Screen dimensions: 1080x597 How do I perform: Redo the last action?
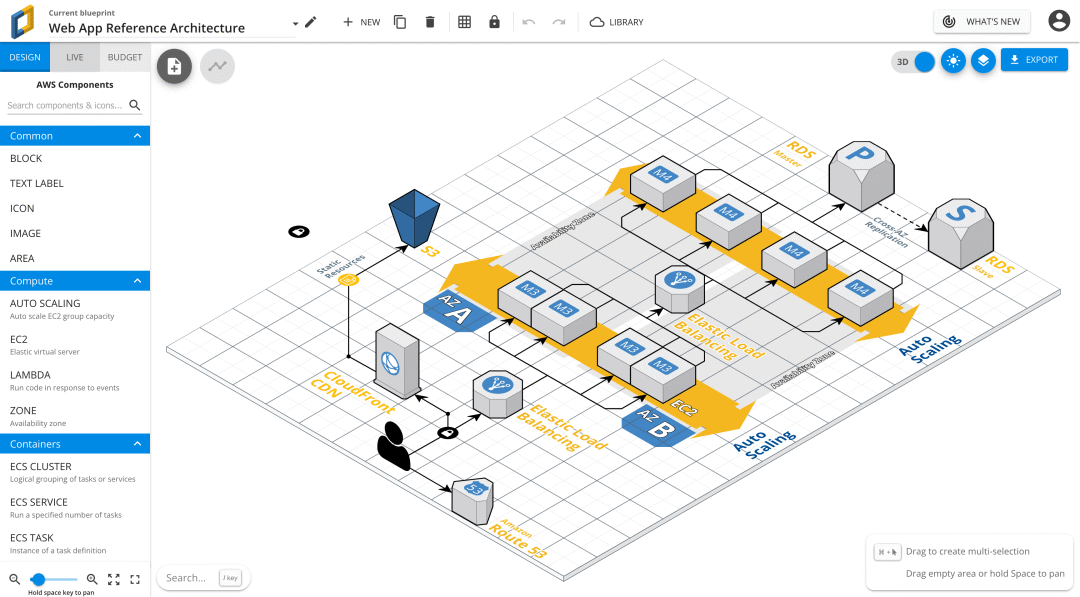pyautogui.click(x=559, y=22)
